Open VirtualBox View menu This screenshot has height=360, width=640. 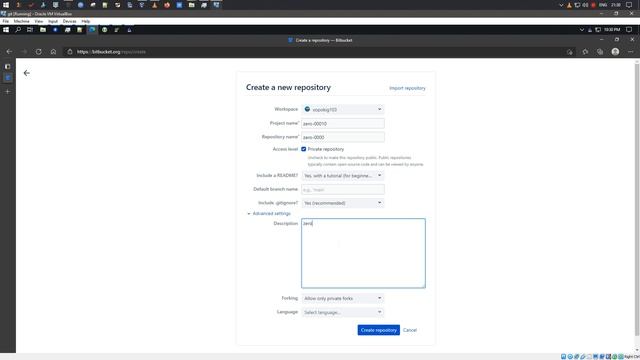coord(38,21)
